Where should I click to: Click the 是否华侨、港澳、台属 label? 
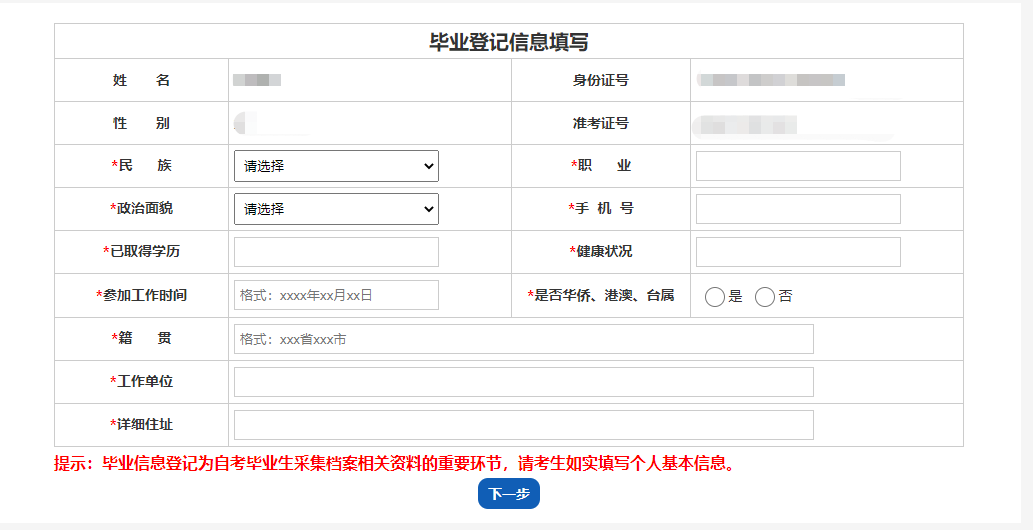point(602,295)
